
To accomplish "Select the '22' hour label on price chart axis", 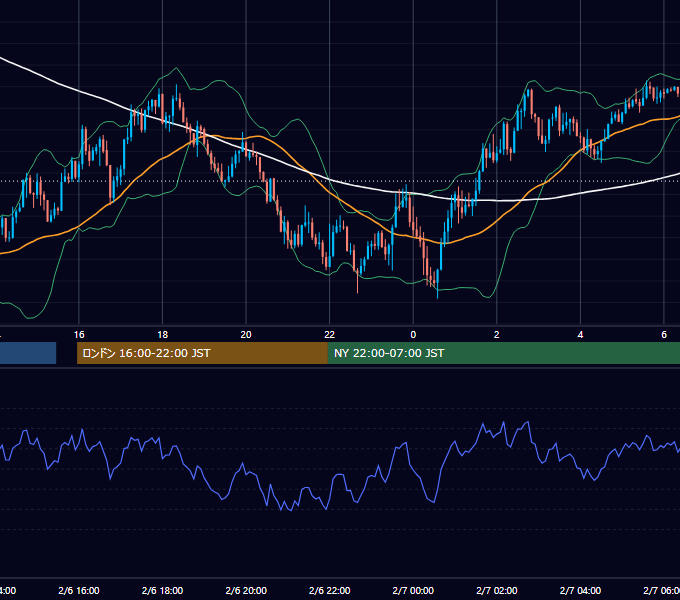I will [x=330, y=335].
